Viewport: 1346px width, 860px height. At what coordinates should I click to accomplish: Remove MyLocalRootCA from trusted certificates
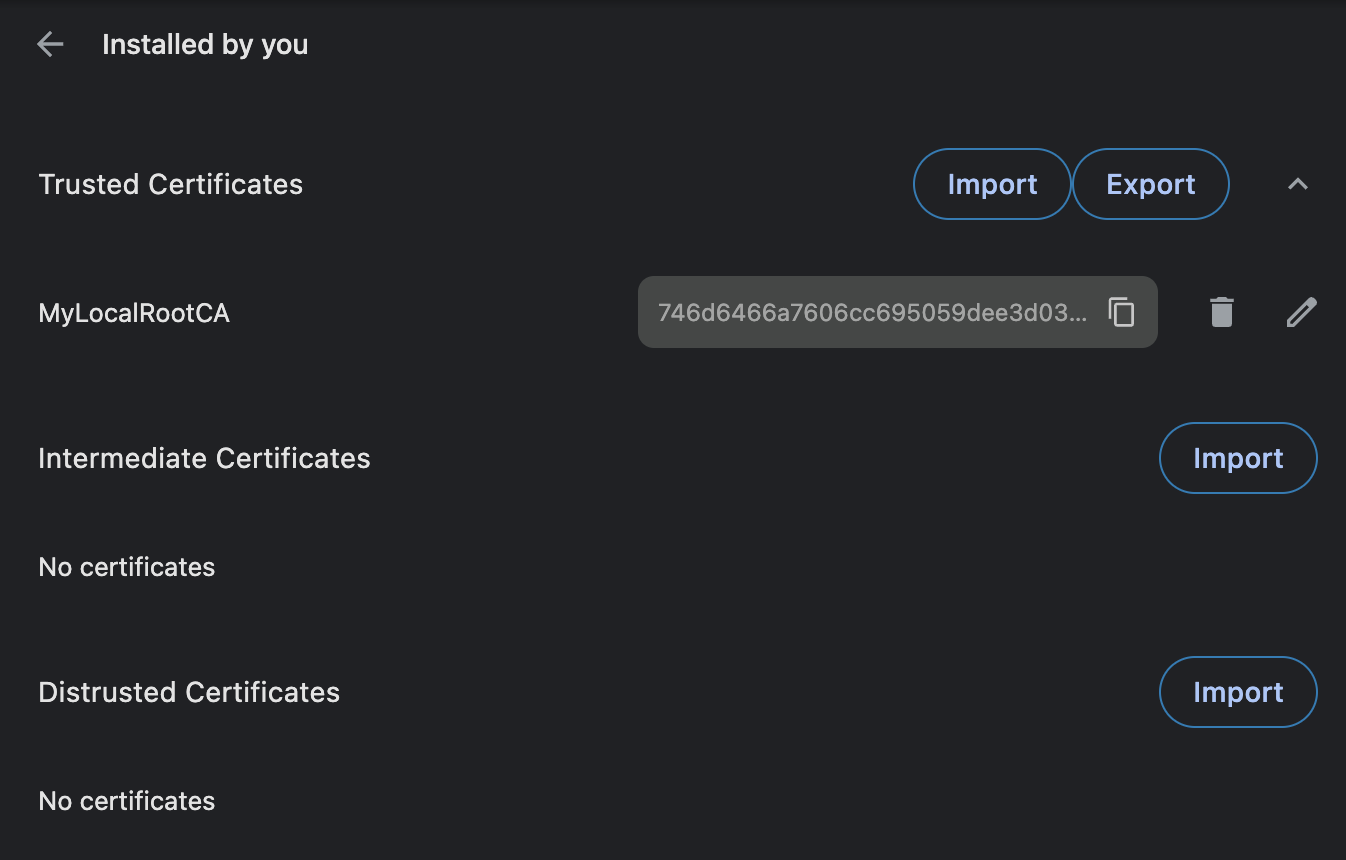tap(1221, 312)
